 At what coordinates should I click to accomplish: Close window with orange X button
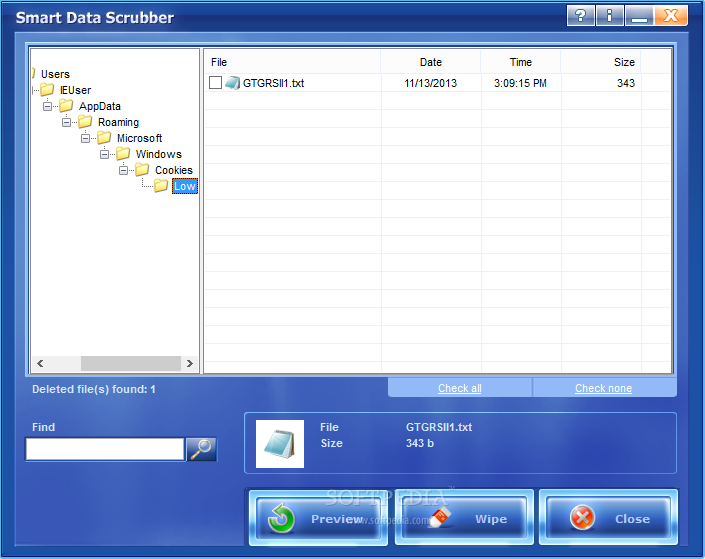point(671,15)
